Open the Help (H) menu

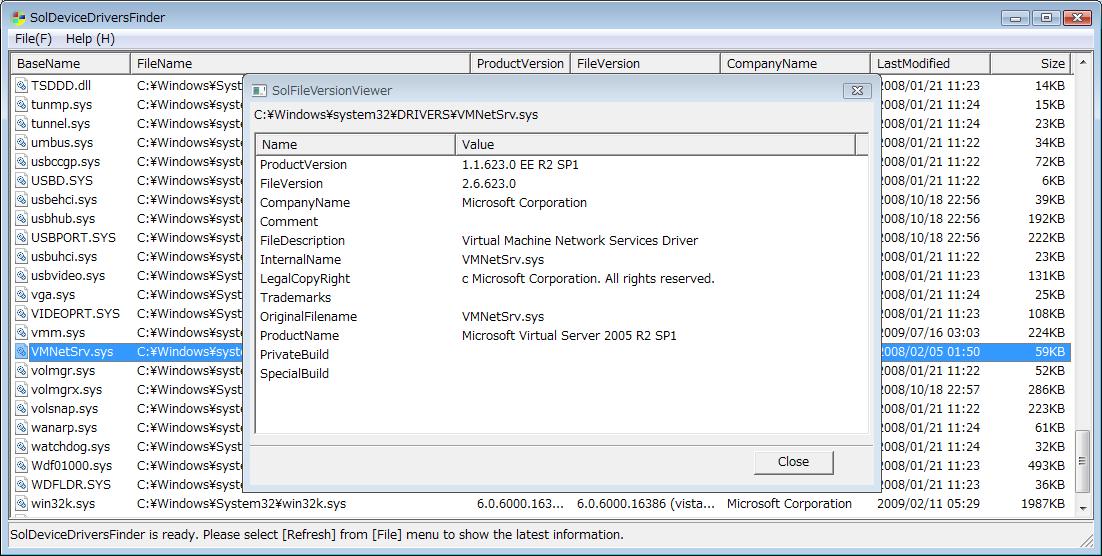(x=90, y=39)
